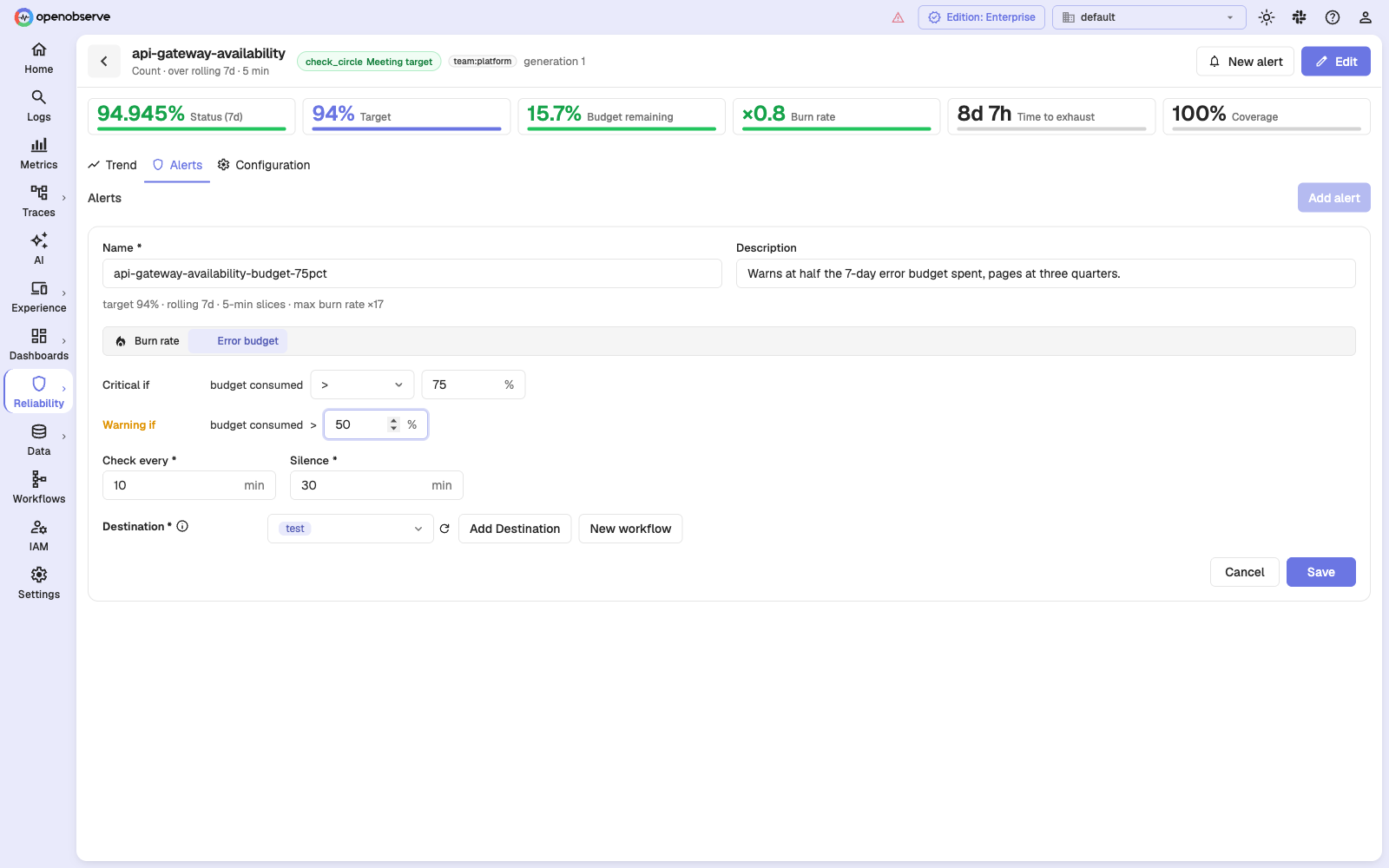Viewport: 1389px width, 868px height.
Task: Focus the critical threshold 75 field
Action: 473,385
